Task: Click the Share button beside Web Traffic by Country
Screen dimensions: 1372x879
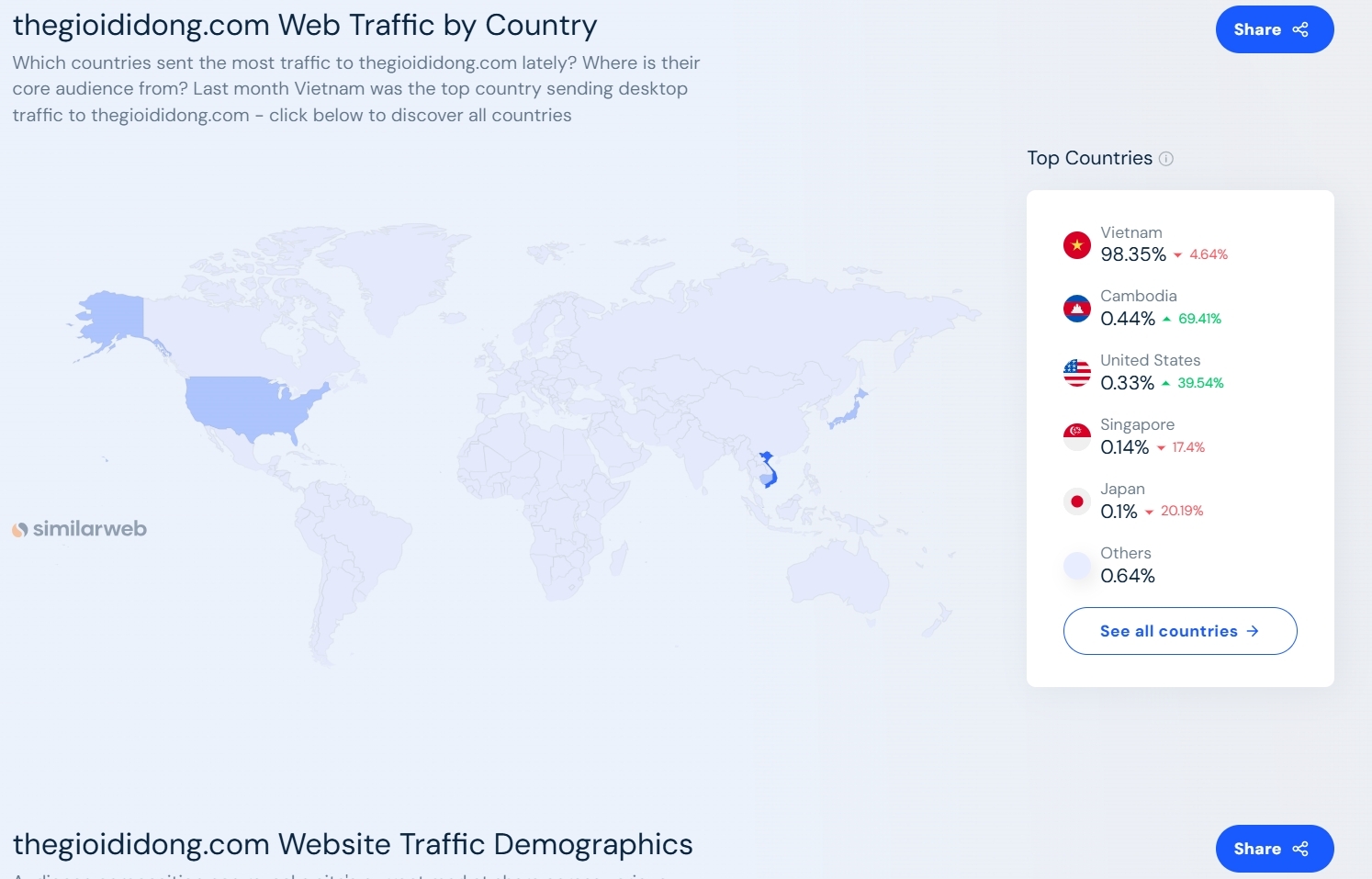Action: pyautogui.click(x=1275, y=29)
